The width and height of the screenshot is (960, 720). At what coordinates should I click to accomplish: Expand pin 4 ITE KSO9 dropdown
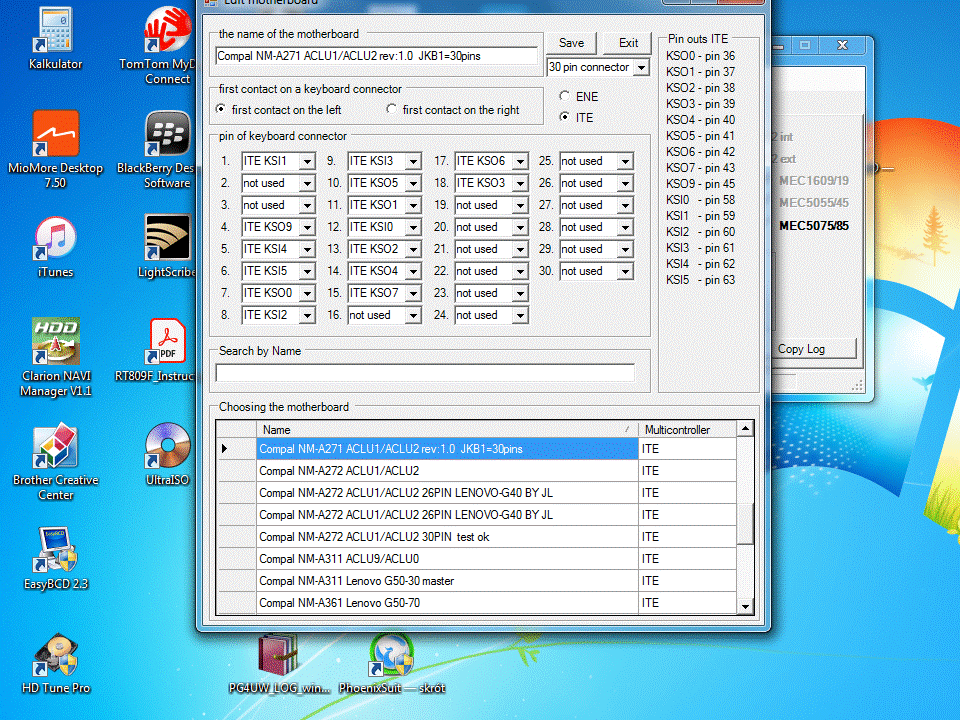coord(307,227)
